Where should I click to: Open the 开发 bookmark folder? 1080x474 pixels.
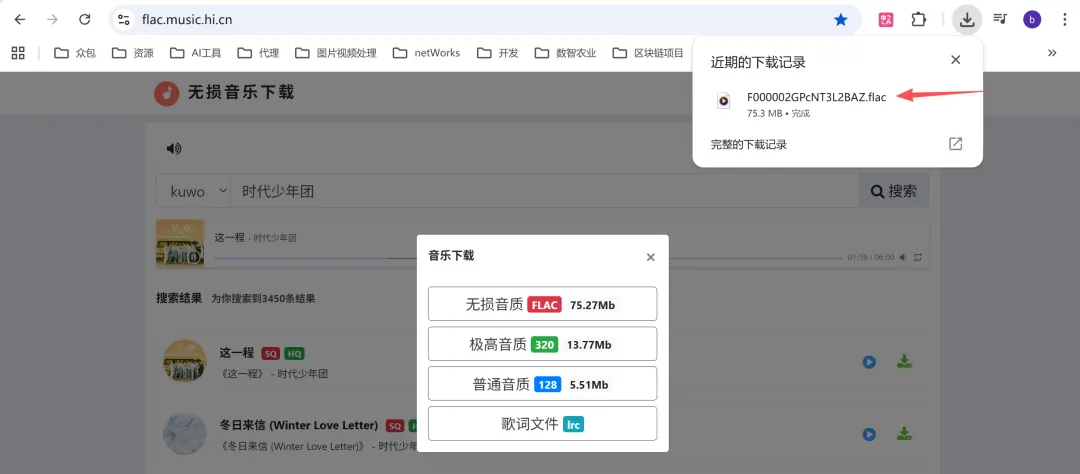click(x=497, y=52)
